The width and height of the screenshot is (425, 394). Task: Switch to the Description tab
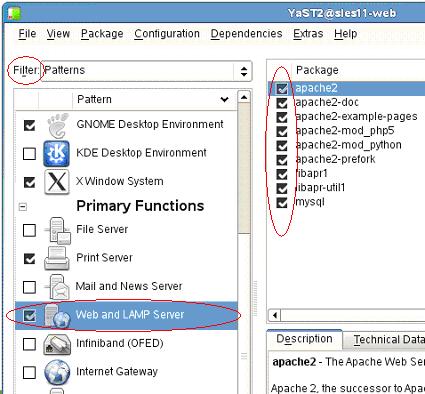tap(304, 339)
